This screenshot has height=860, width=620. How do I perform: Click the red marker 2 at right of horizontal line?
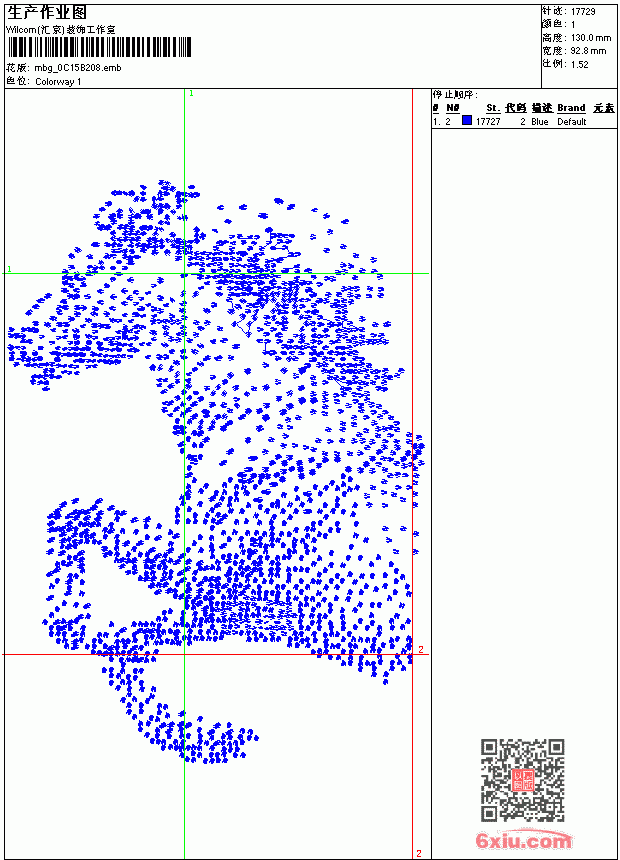click(421, 649)
